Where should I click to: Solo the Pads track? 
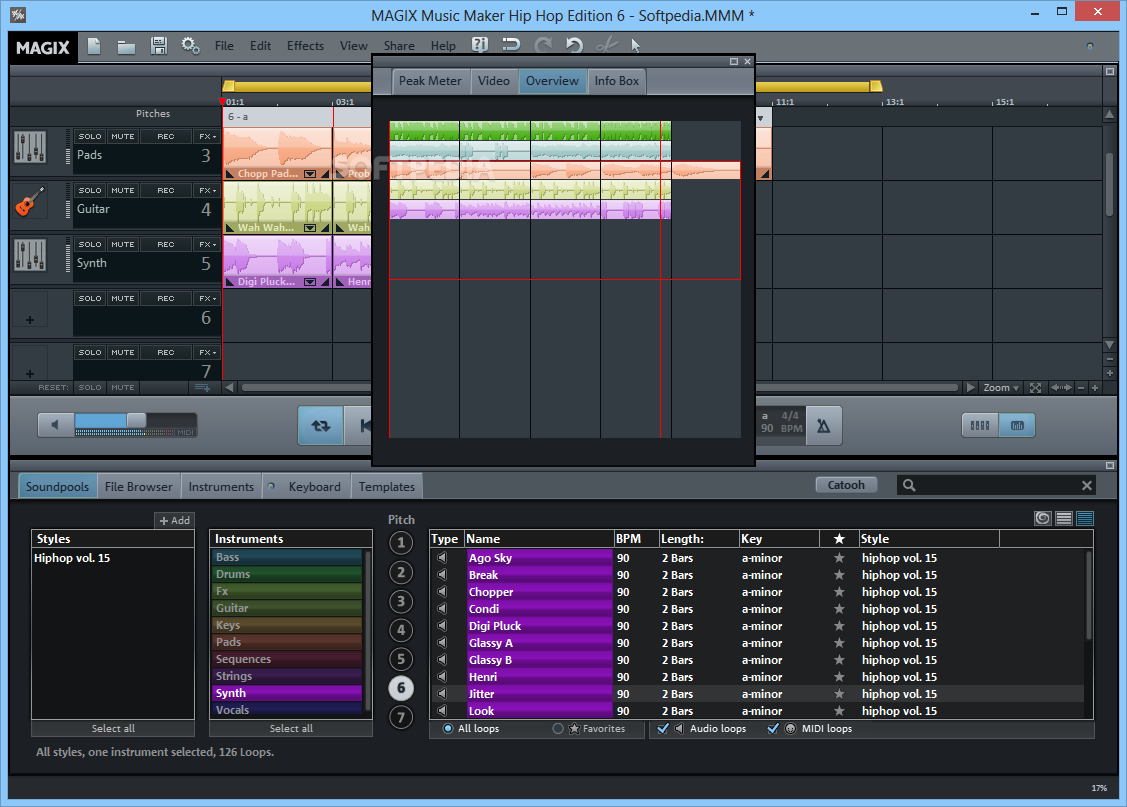coord(90,137)
